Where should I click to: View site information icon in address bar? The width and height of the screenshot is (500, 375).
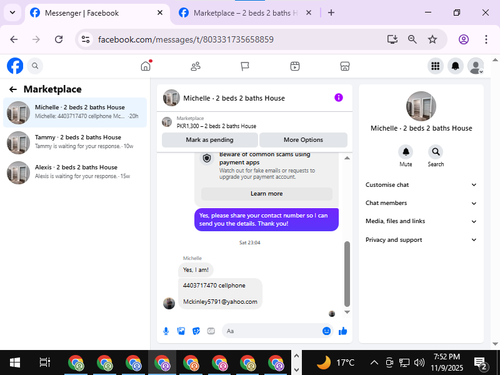[x=86, y=39]
